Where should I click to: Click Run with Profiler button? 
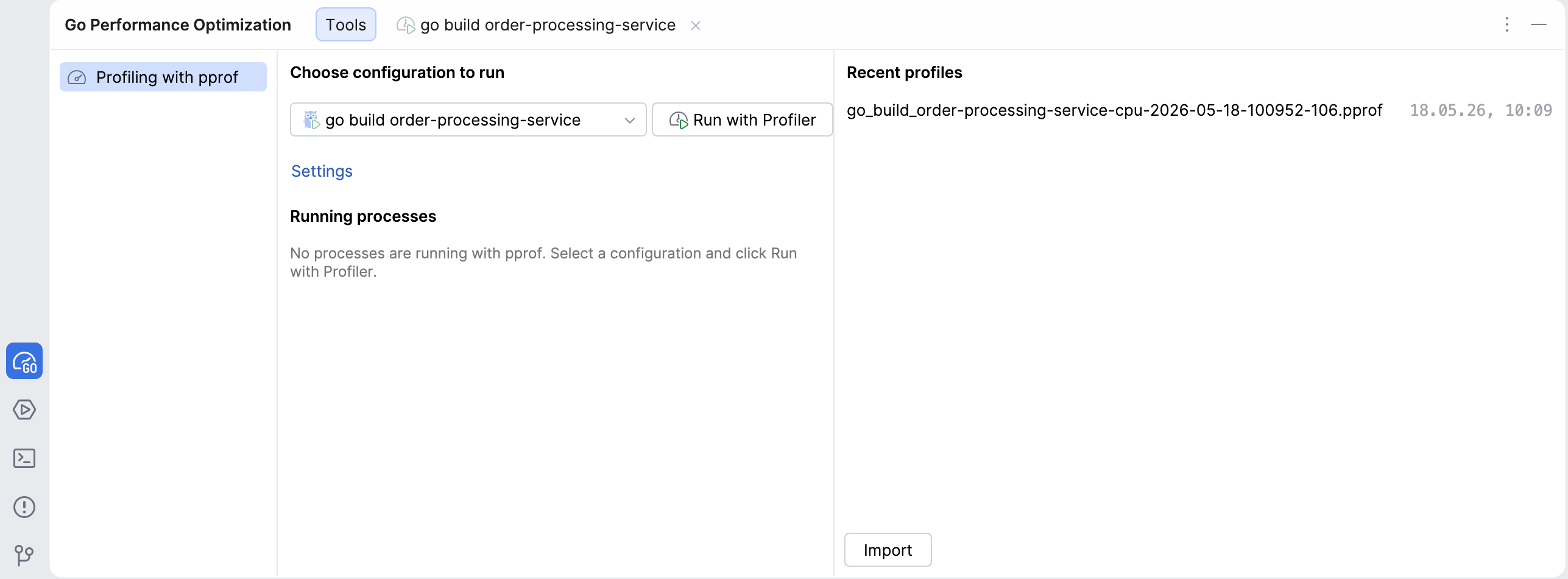[x=742, y=119]
